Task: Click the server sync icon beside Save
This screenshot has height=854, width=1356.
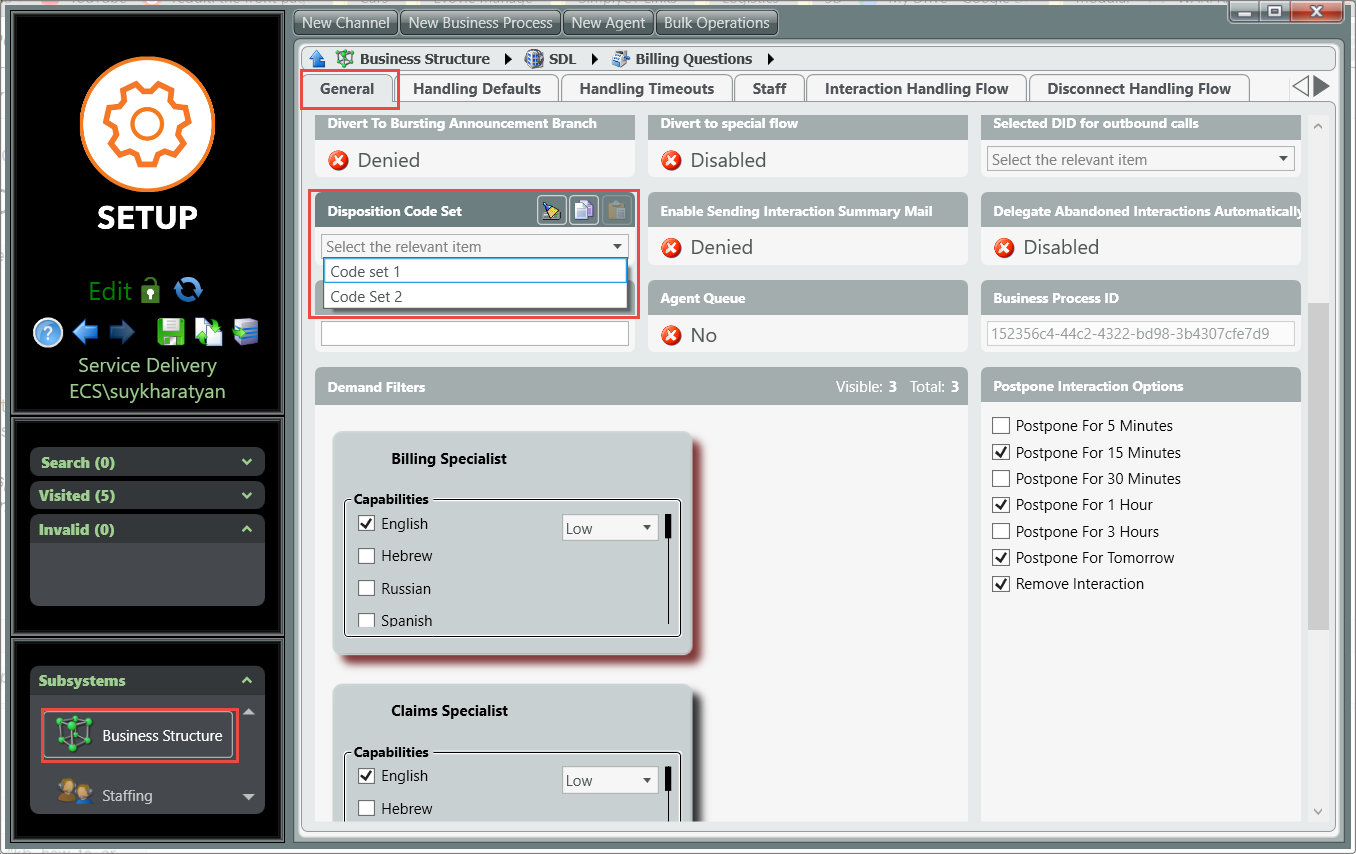Action: (246, 332)
